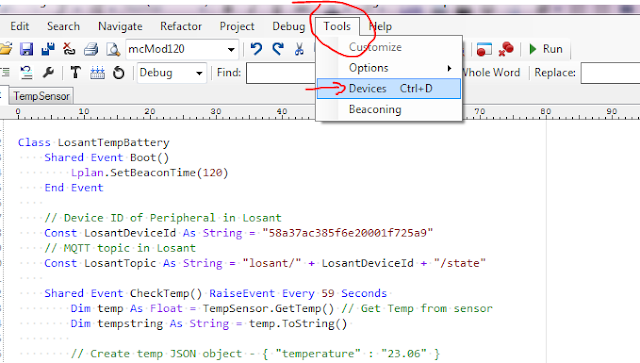Viewport: 640px width, 363px height.
Task: Click the hammer build icon
Action: [76, 73]
